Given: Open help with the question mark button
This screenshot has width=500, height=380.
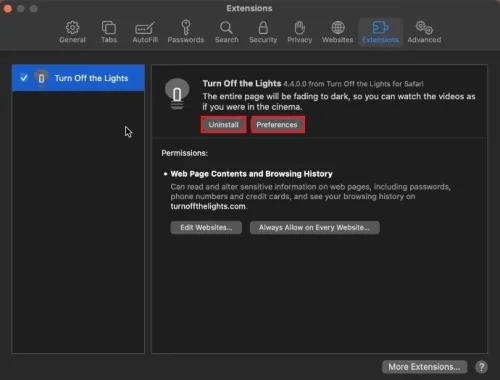Looking at the screenshot, I should click(x=481, y=367).
